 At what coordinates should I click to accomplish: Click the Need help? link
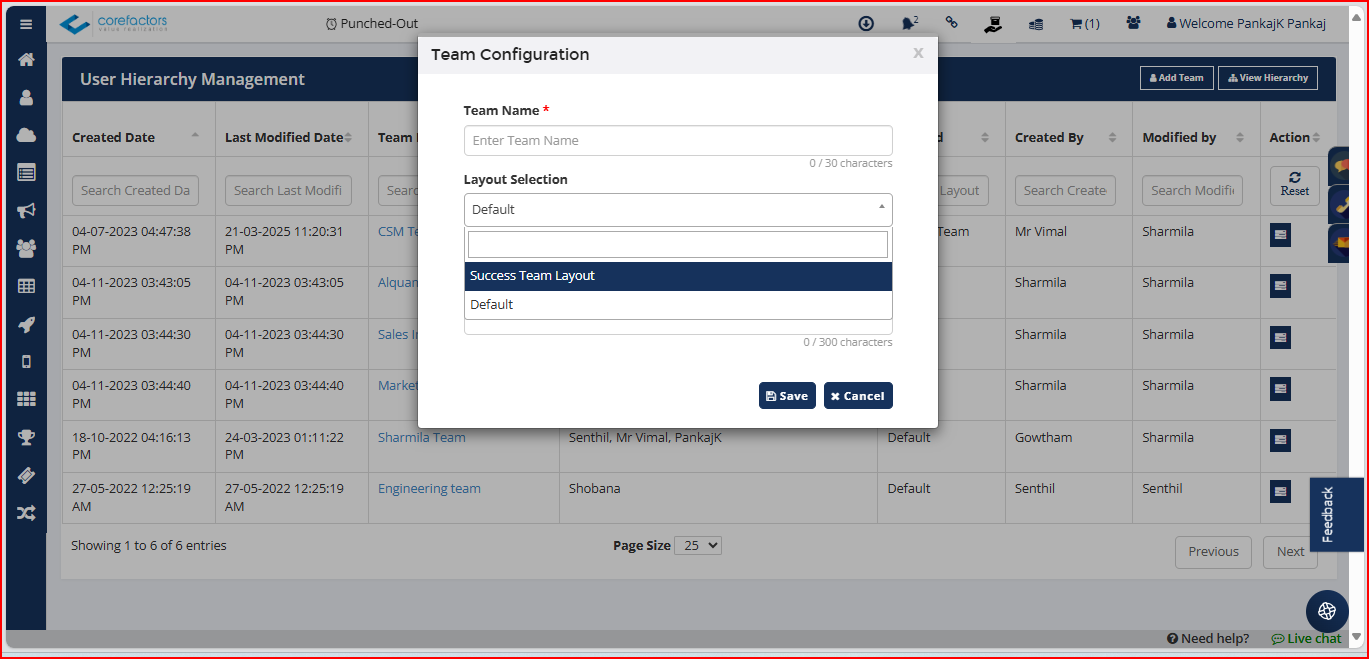coord(1208,638)
